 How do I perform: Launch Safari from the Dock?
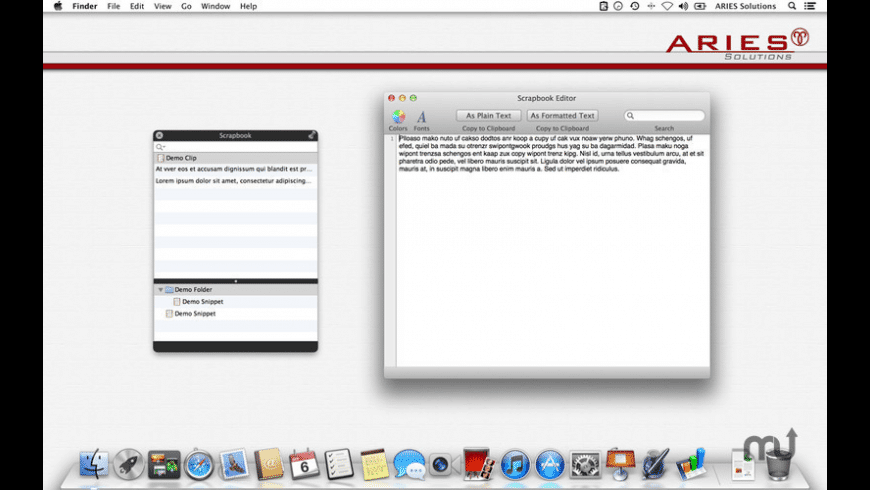pos(199,464)
